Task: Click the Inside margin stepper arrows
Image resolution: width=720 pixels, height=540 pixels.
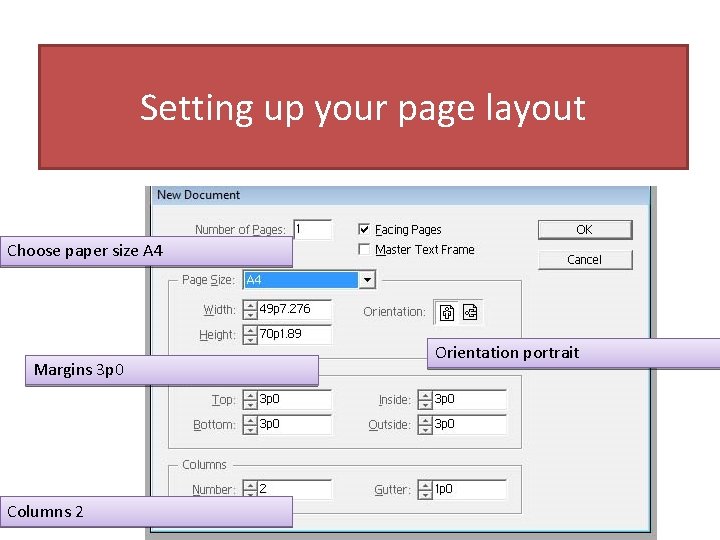Action: click(x=425, y=399)
